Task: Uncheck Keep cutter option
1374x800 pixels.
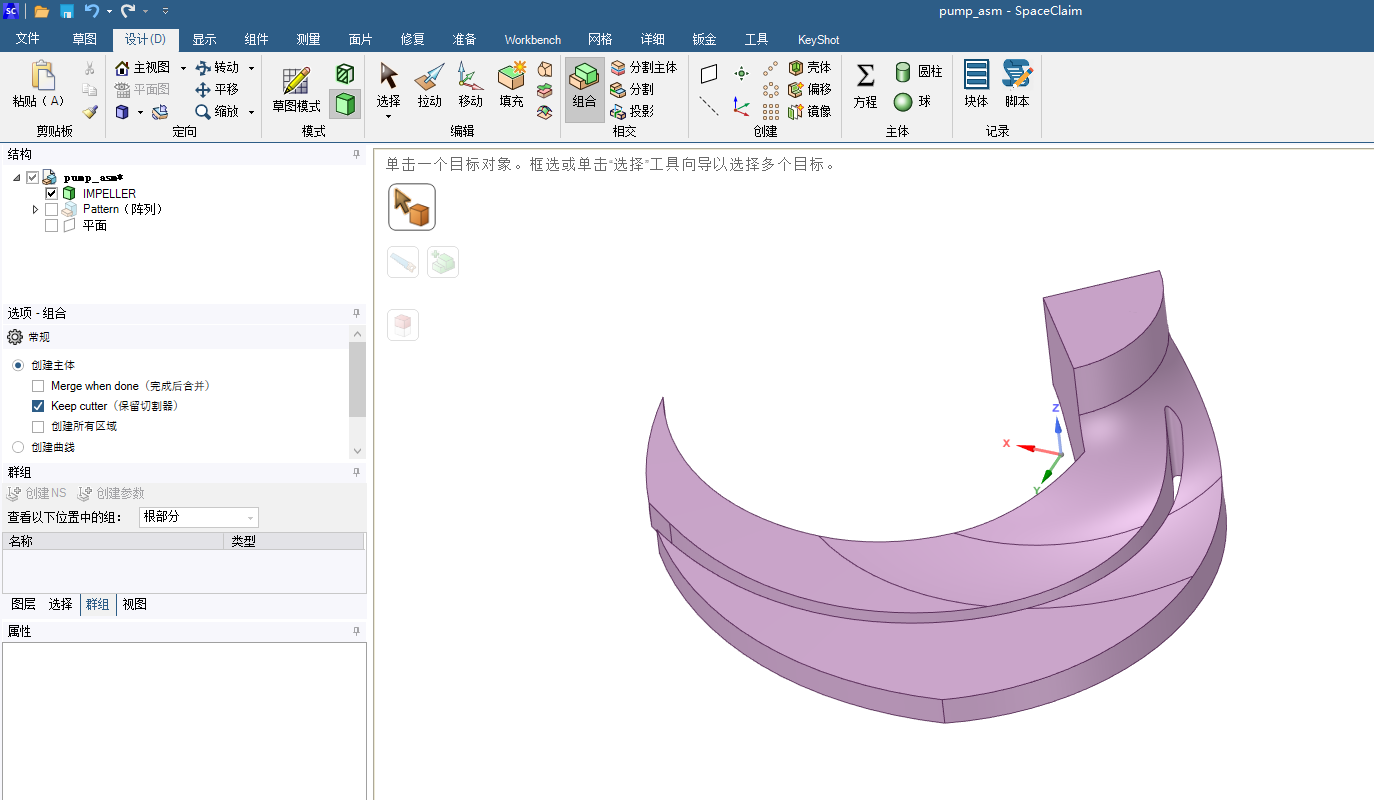Action: [38, 406]
